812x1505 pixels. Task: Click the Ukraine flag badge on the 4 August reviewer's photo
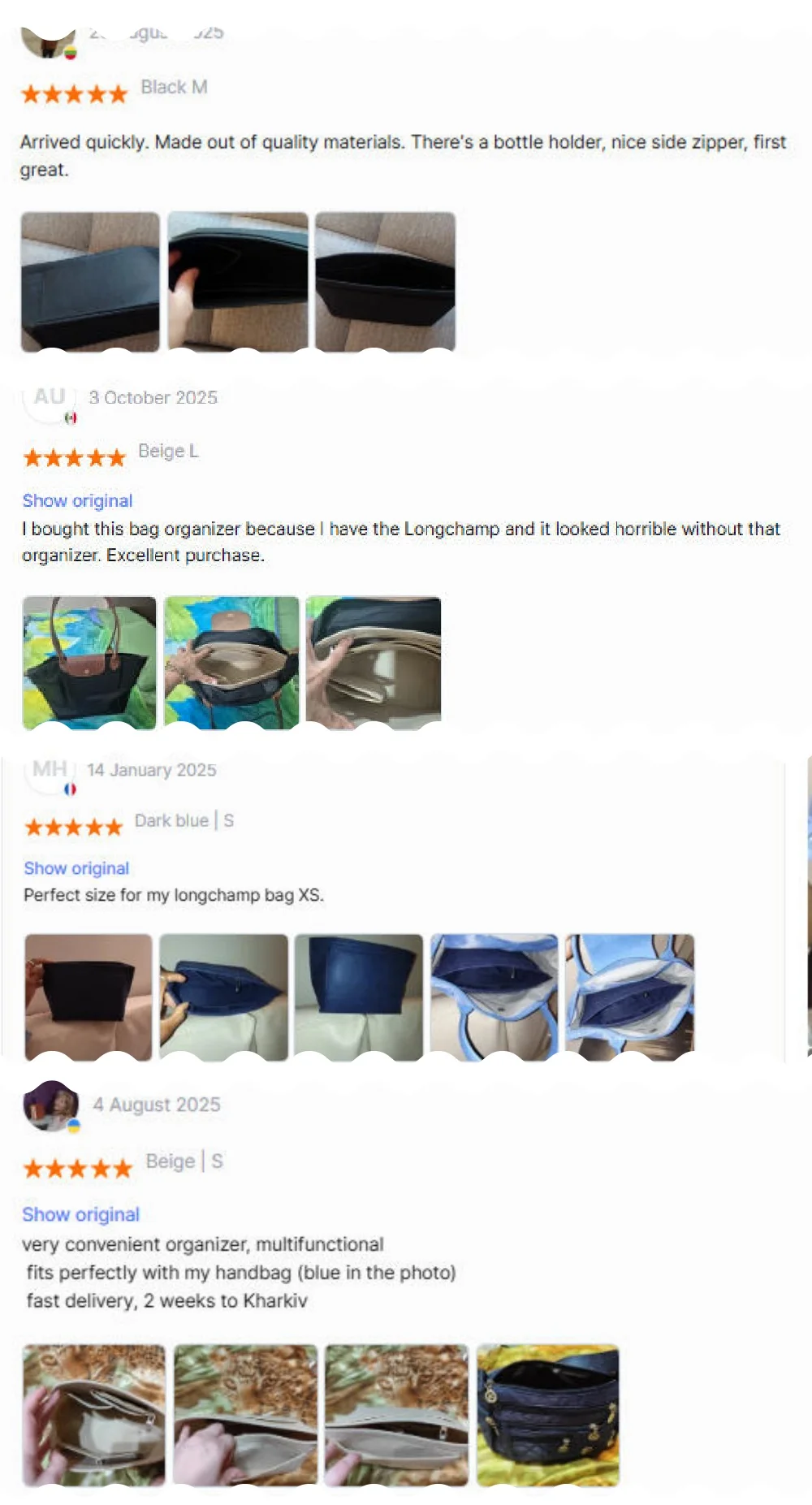coord(74,1126)
